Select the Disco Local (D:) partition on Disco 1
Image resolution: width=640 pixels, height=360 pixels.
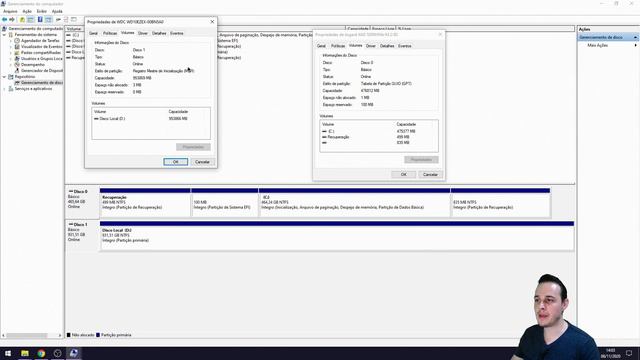[337, 236]
